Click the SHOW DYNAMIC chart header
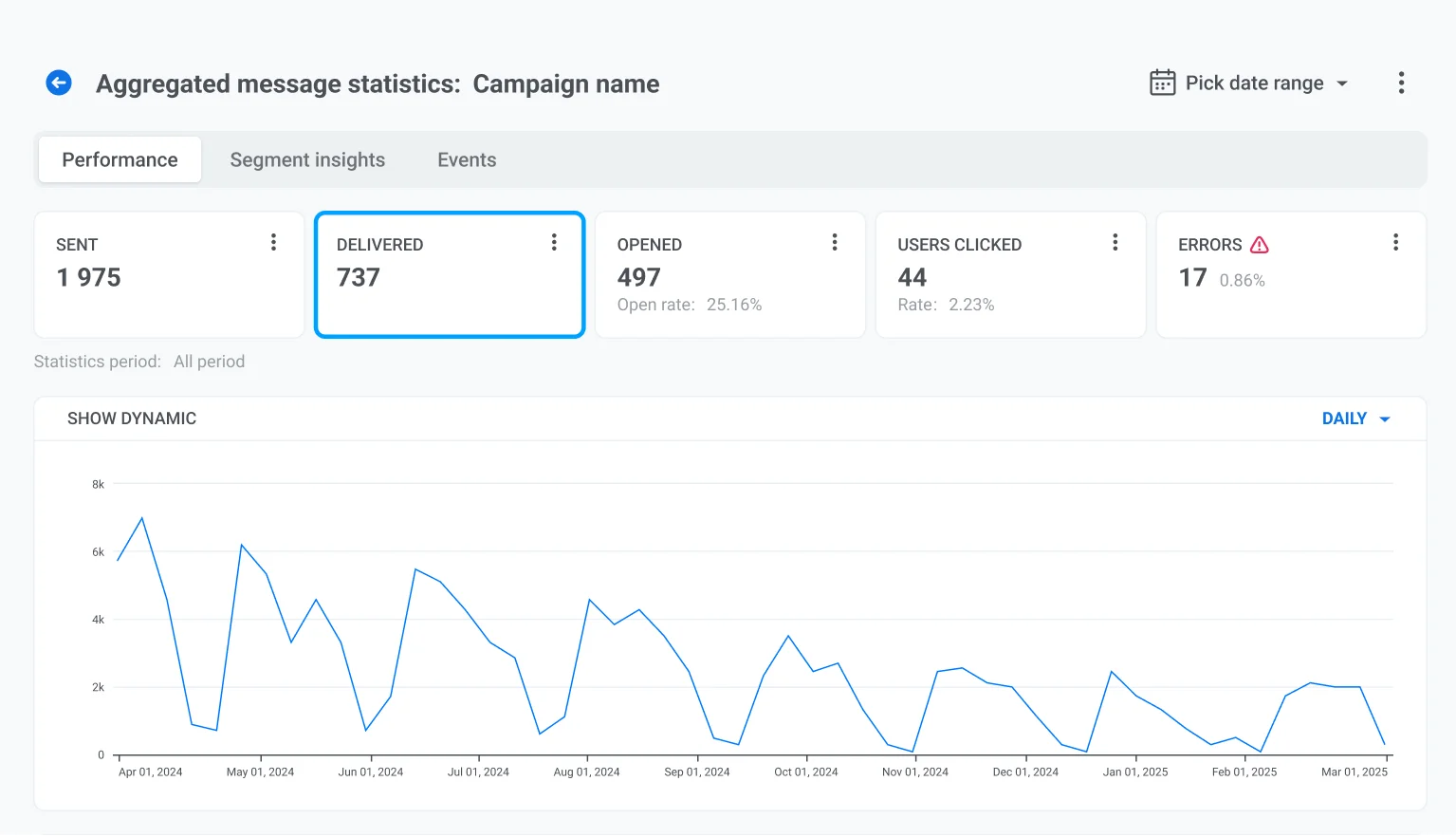 point(132,418)
